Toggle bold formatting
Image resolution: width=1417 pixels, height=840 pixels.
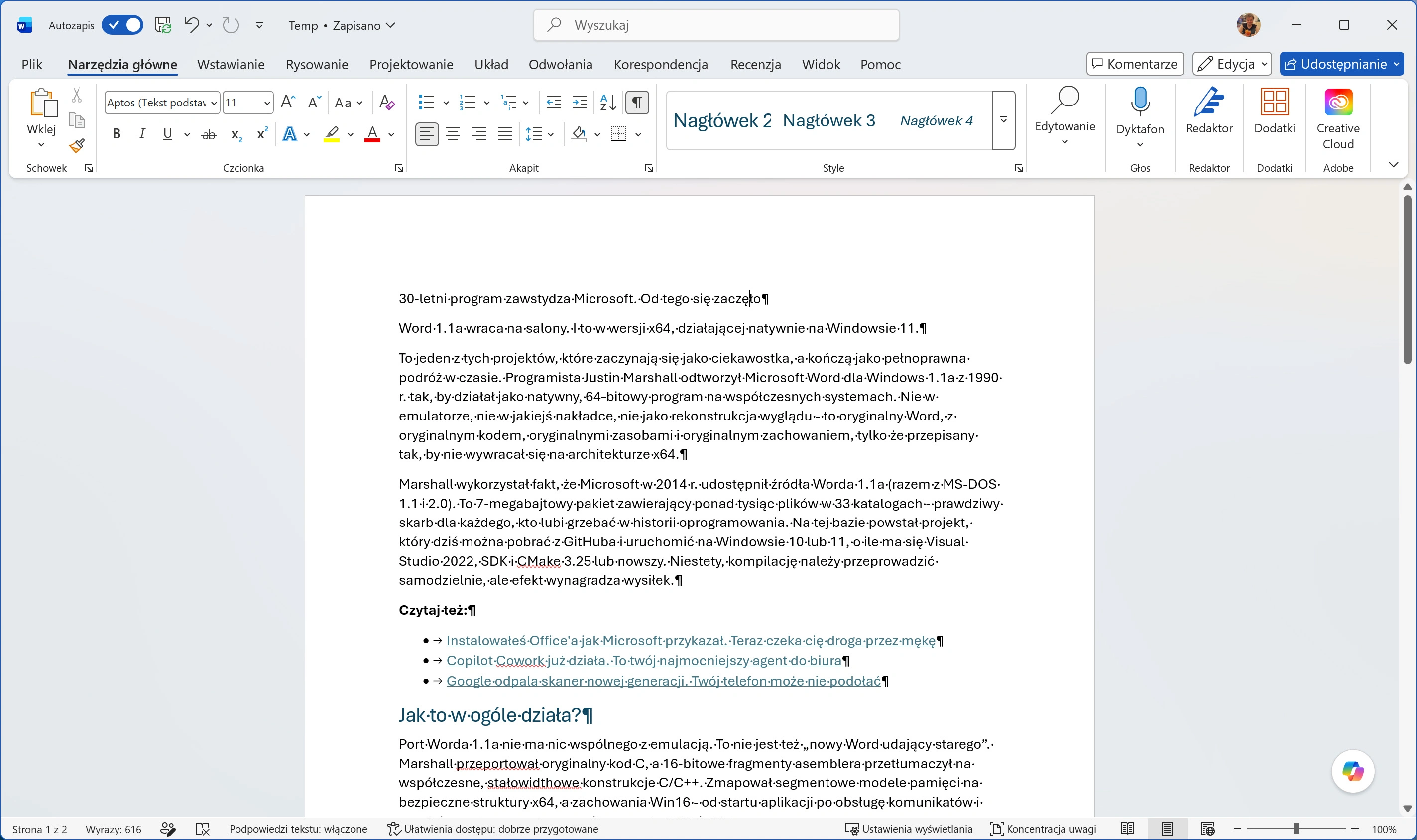click(x=116, y=134)
